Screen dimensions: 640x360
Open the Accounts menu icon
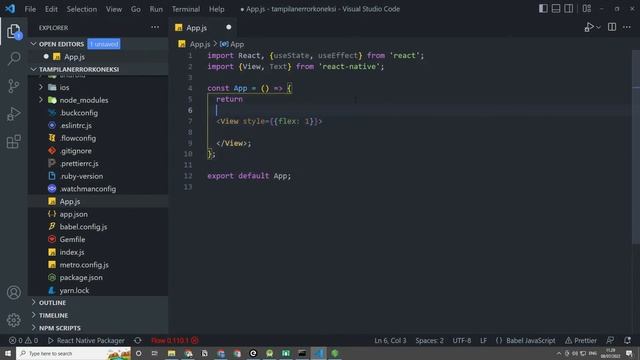[x=13, y=292]
